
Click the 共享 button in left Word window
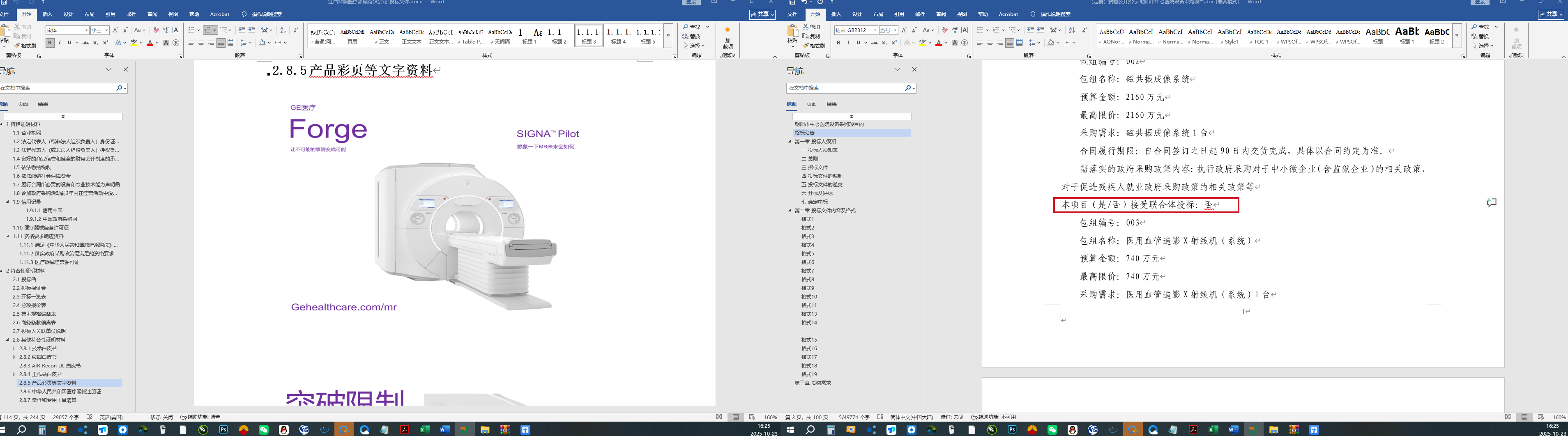(762, 14)
